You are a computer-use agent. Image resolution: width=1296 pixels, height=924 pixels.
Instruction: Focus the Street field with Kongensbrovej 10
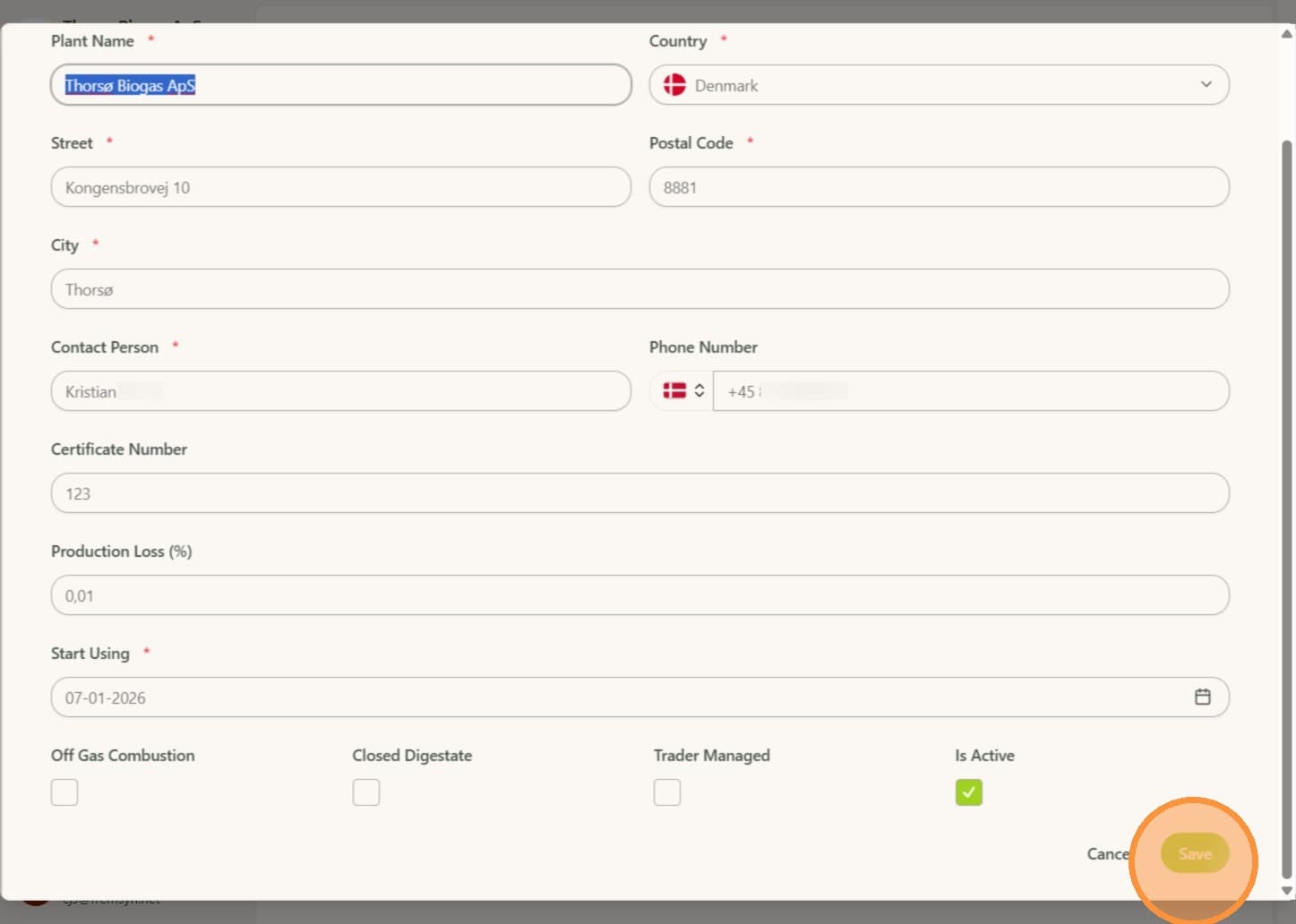point(341,187)
